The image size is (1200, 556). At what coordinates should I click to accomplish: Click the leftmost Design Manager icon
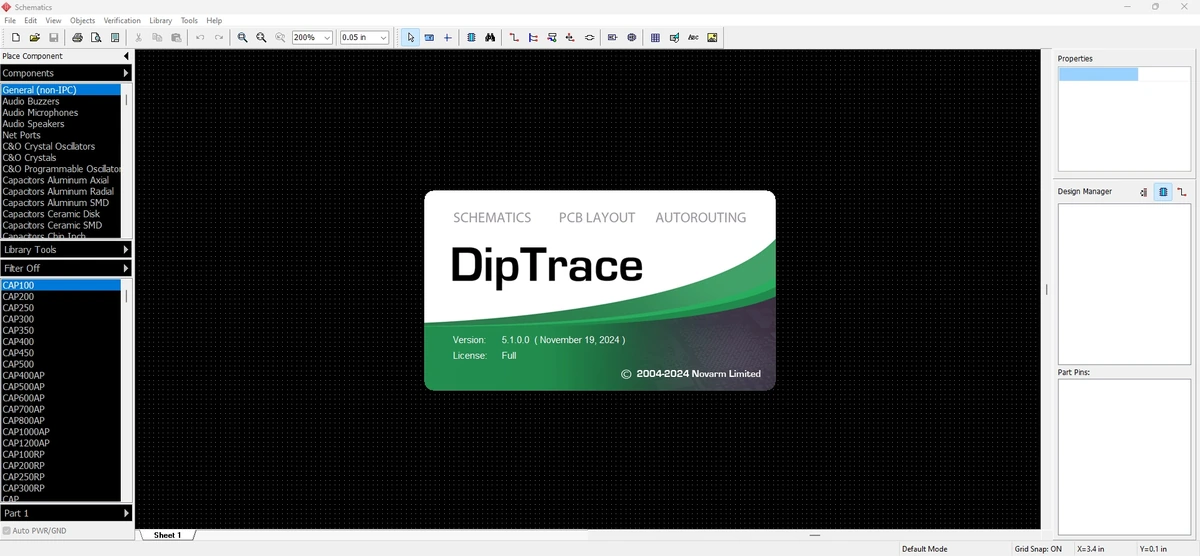point(1144,191)
